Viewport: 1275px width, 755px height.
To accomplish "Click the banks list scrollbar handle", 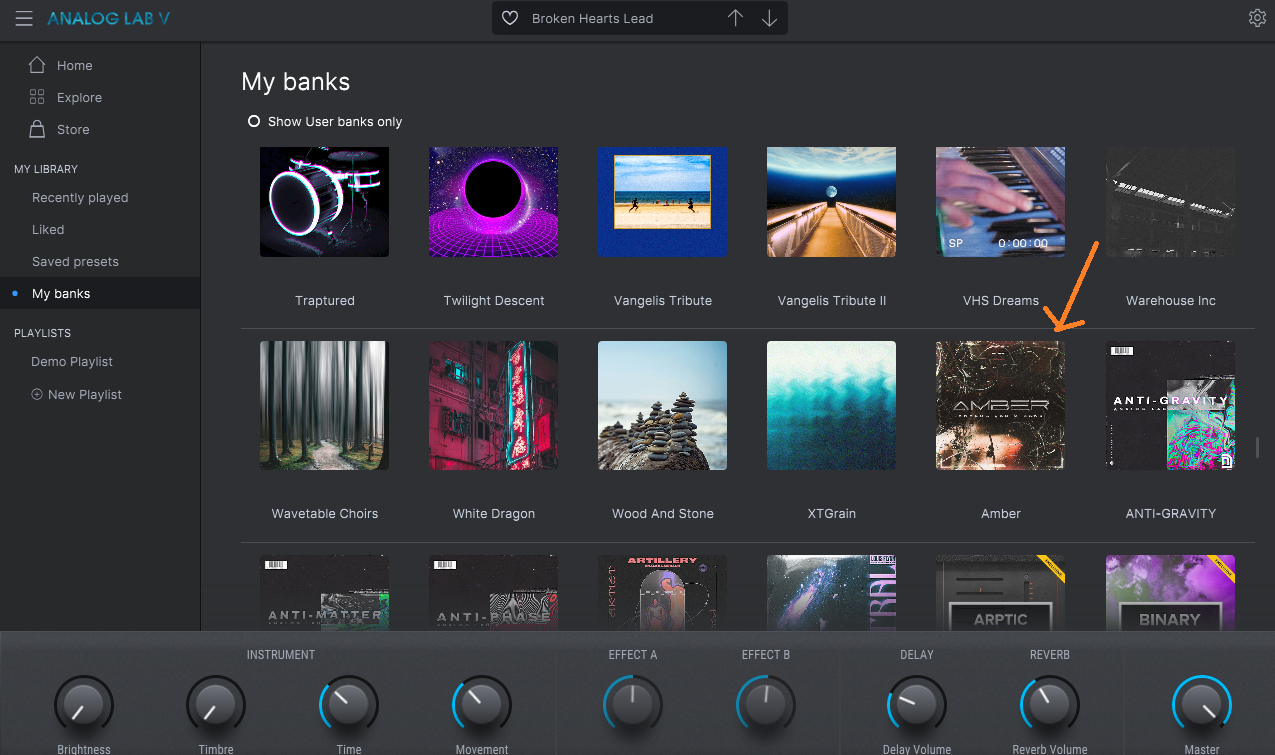I will (1259, 447).
